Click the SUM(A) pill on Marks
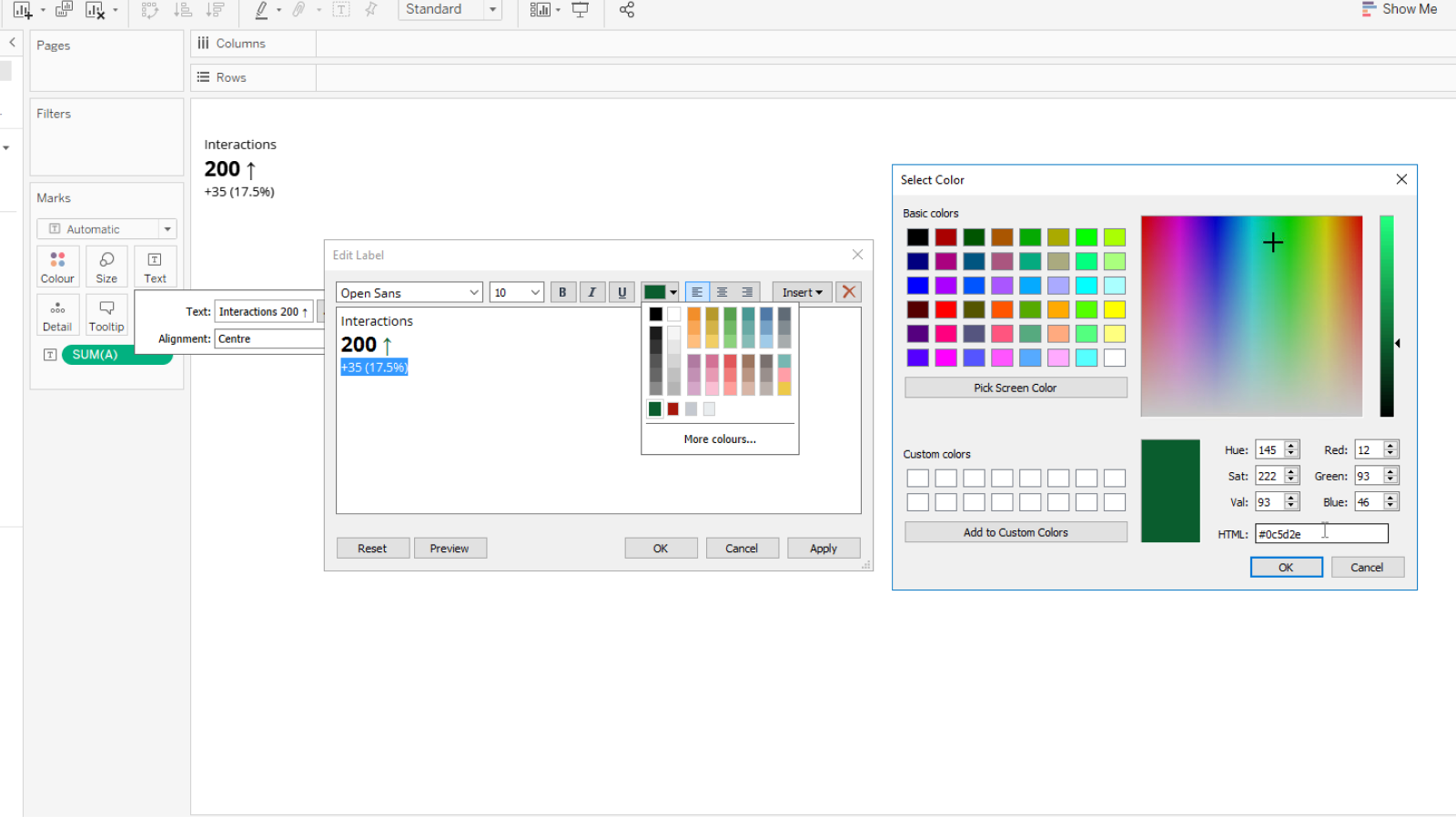This screenshot has width=1456, height=817. (x=116, y=355)
